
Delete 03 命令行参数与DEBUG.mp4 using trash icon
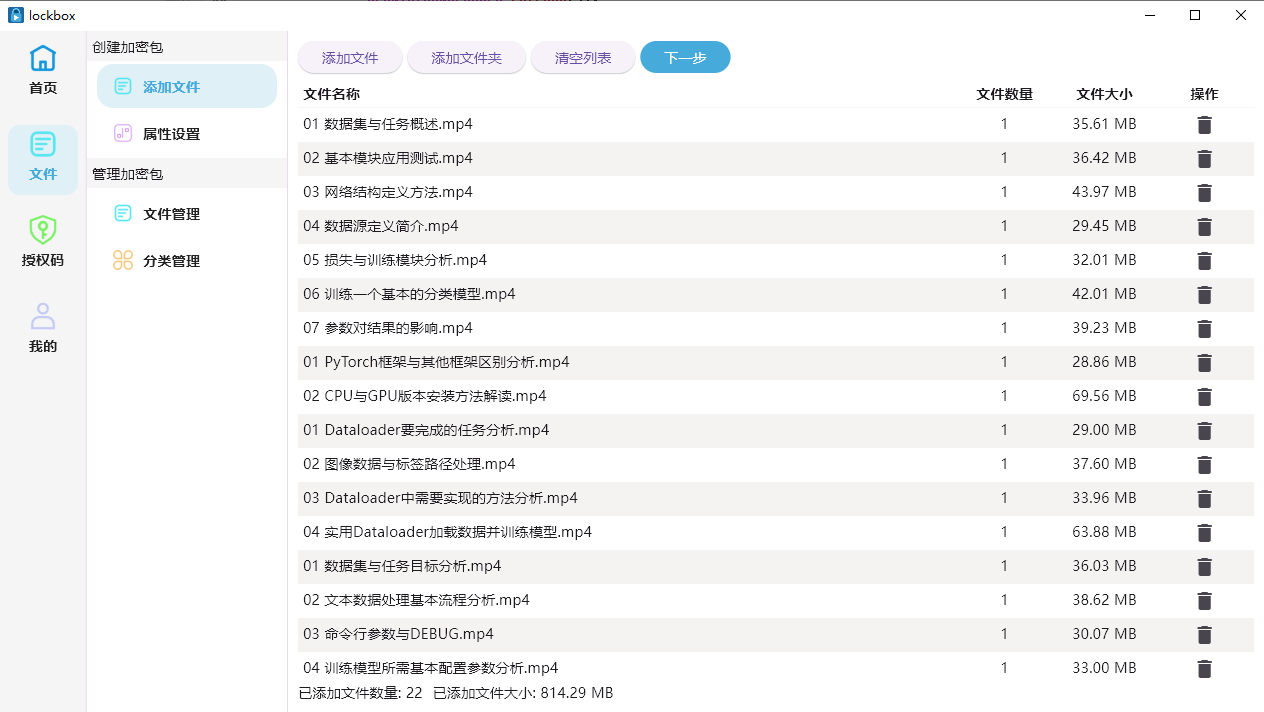tap(1204, 635)
